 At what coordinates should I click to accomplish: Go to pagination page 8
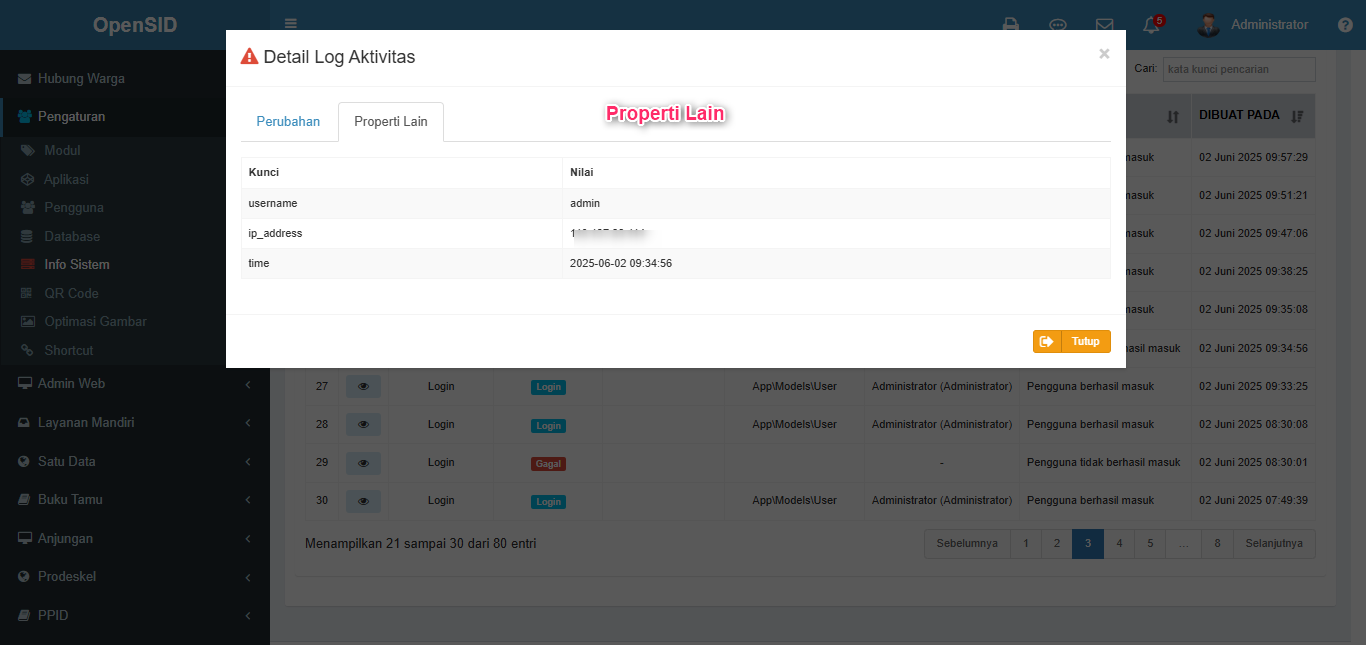coord(1217,543)
